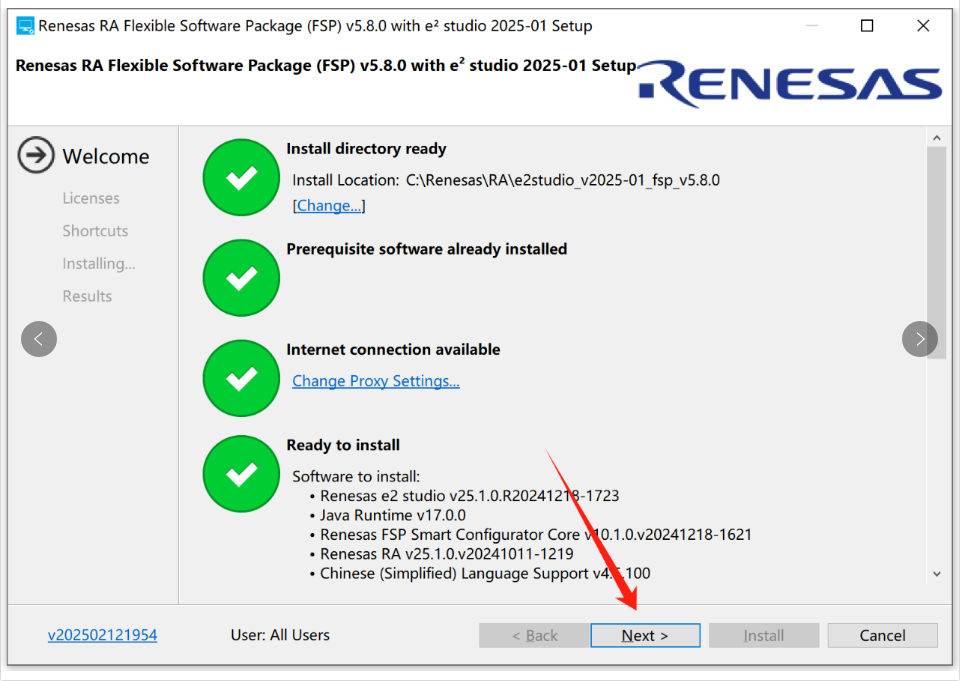Viewport: 960px width, 681px height.
Task: Click the right round carousel arrow
Action: [920, 339]
